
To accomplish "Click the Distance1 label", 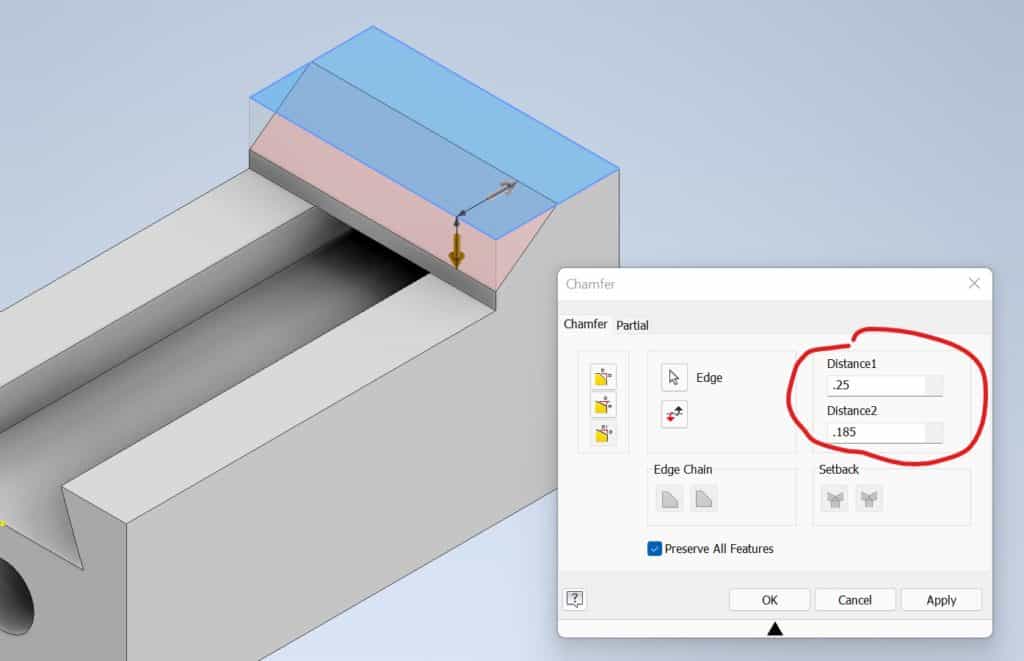I will tap(852, 363).
